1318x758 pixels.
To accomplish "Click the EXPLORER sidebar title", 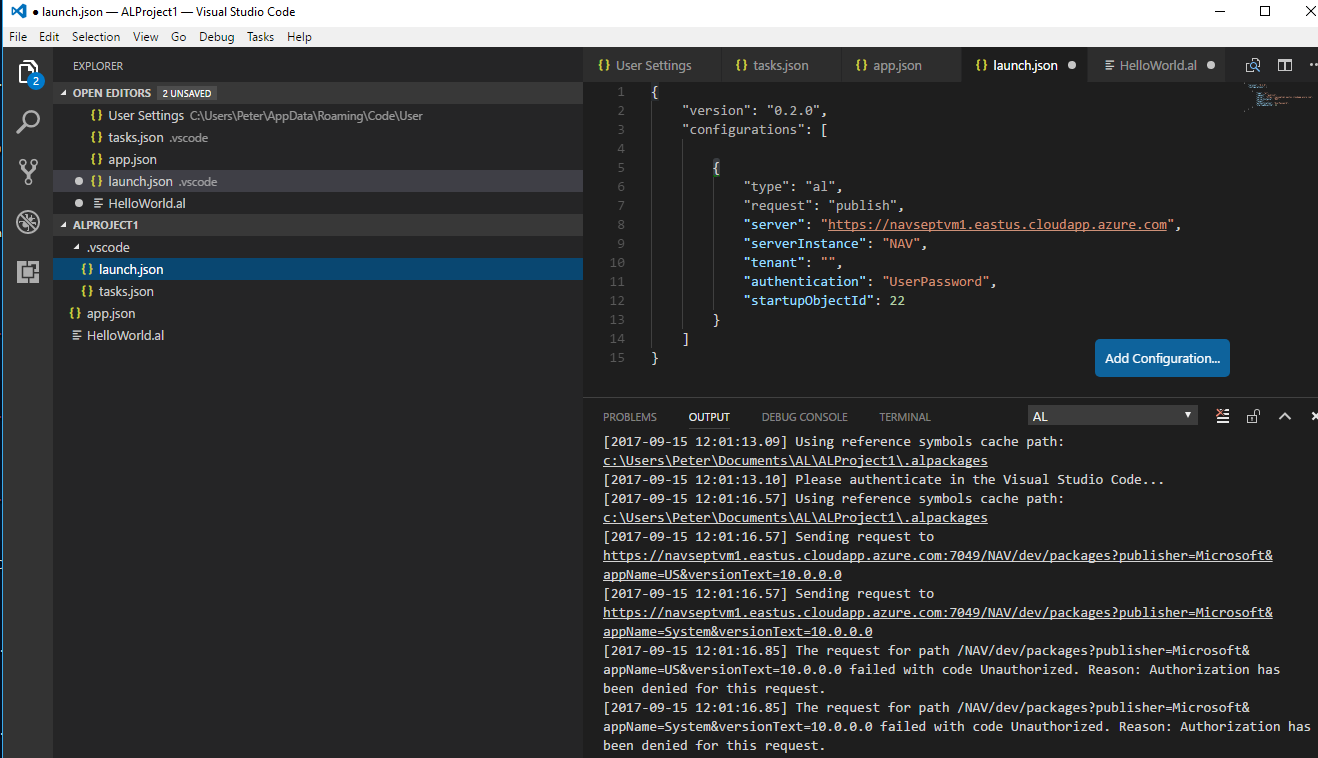I will (x=98, y=66).
